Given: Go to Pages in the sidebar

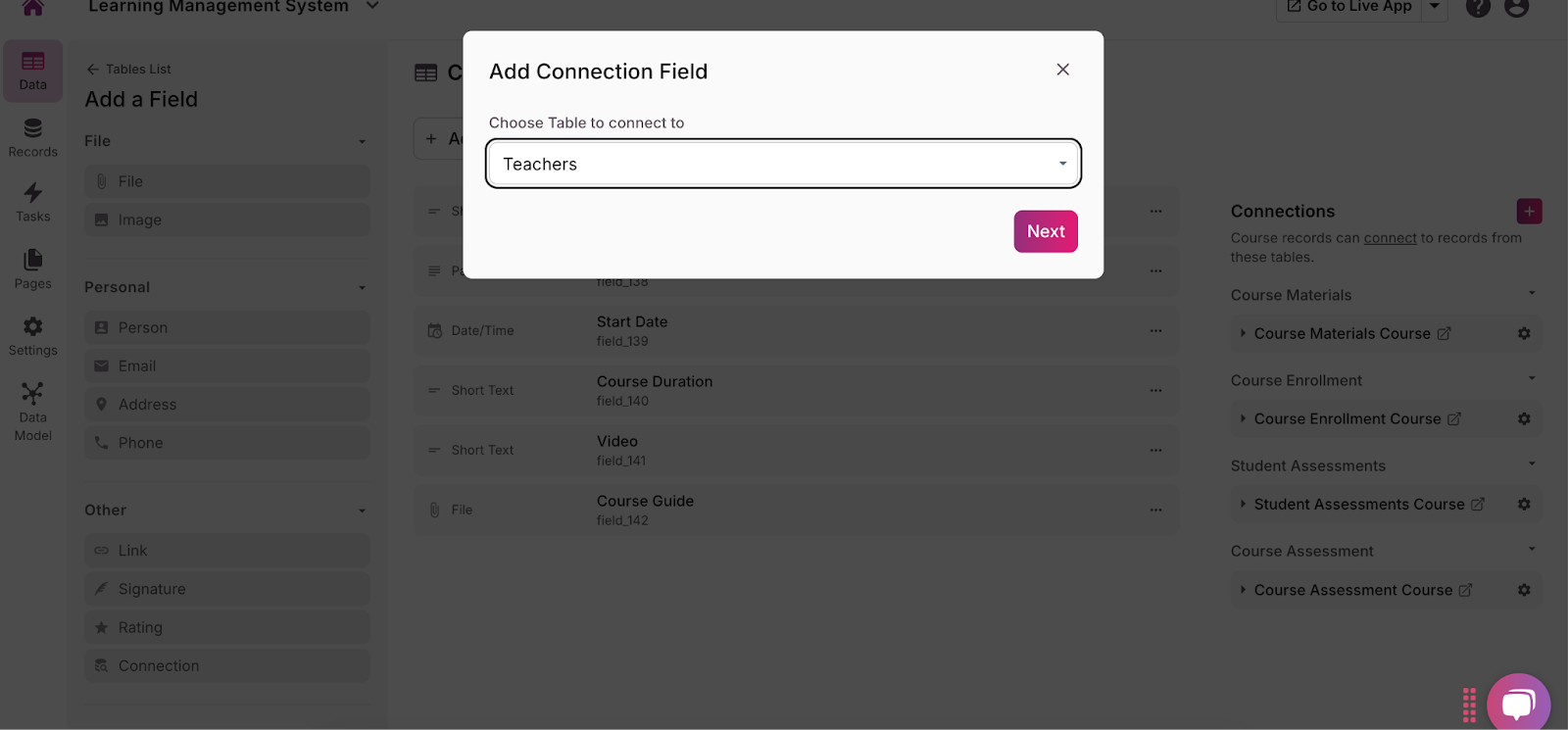Looking at the screenshot, I should [32, 268].
